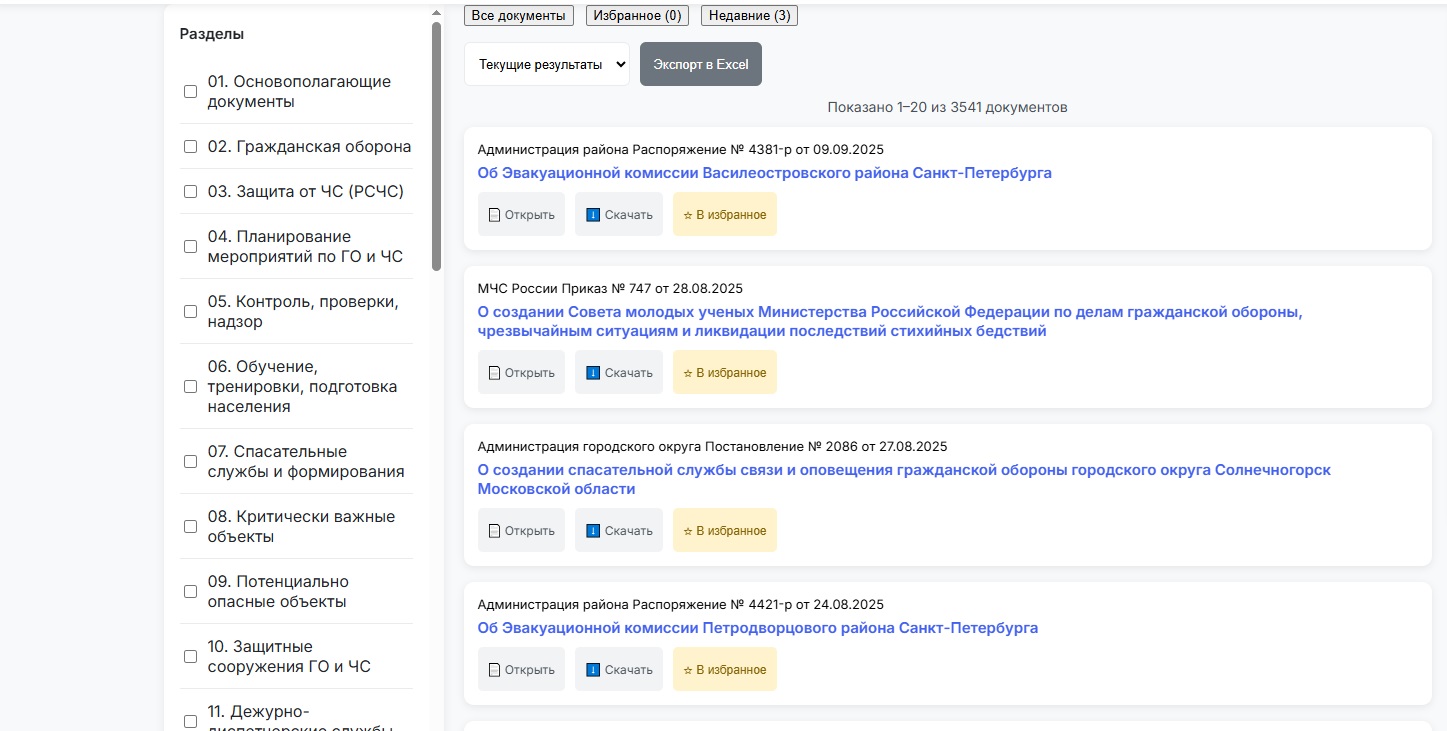Download МЧС России Приказ № 747
The width and height of the screenshot is (1447, 731).
(x=618, y=372)
